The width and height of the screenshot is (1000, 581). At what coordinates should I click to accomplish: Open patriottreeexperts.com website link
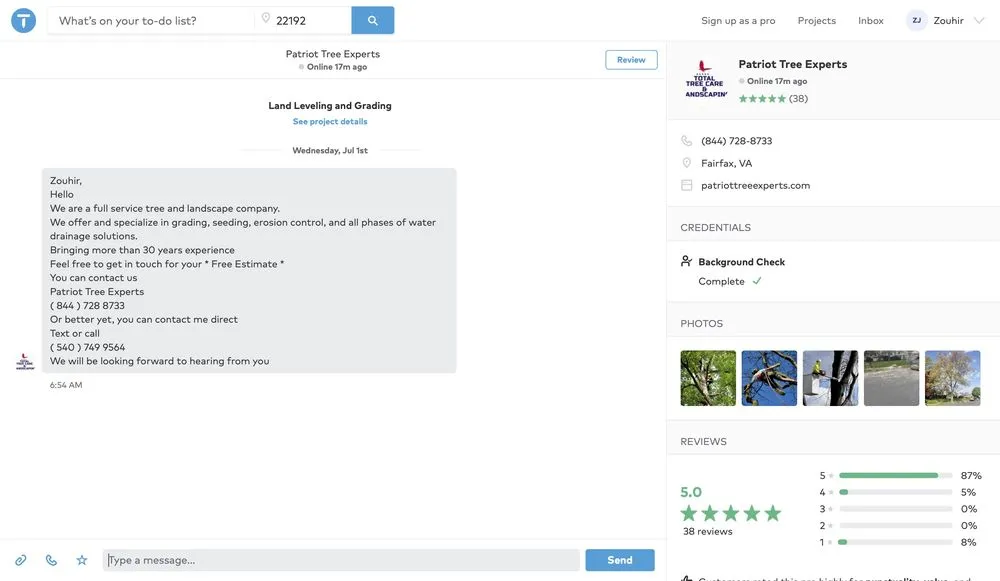point(756,185)
